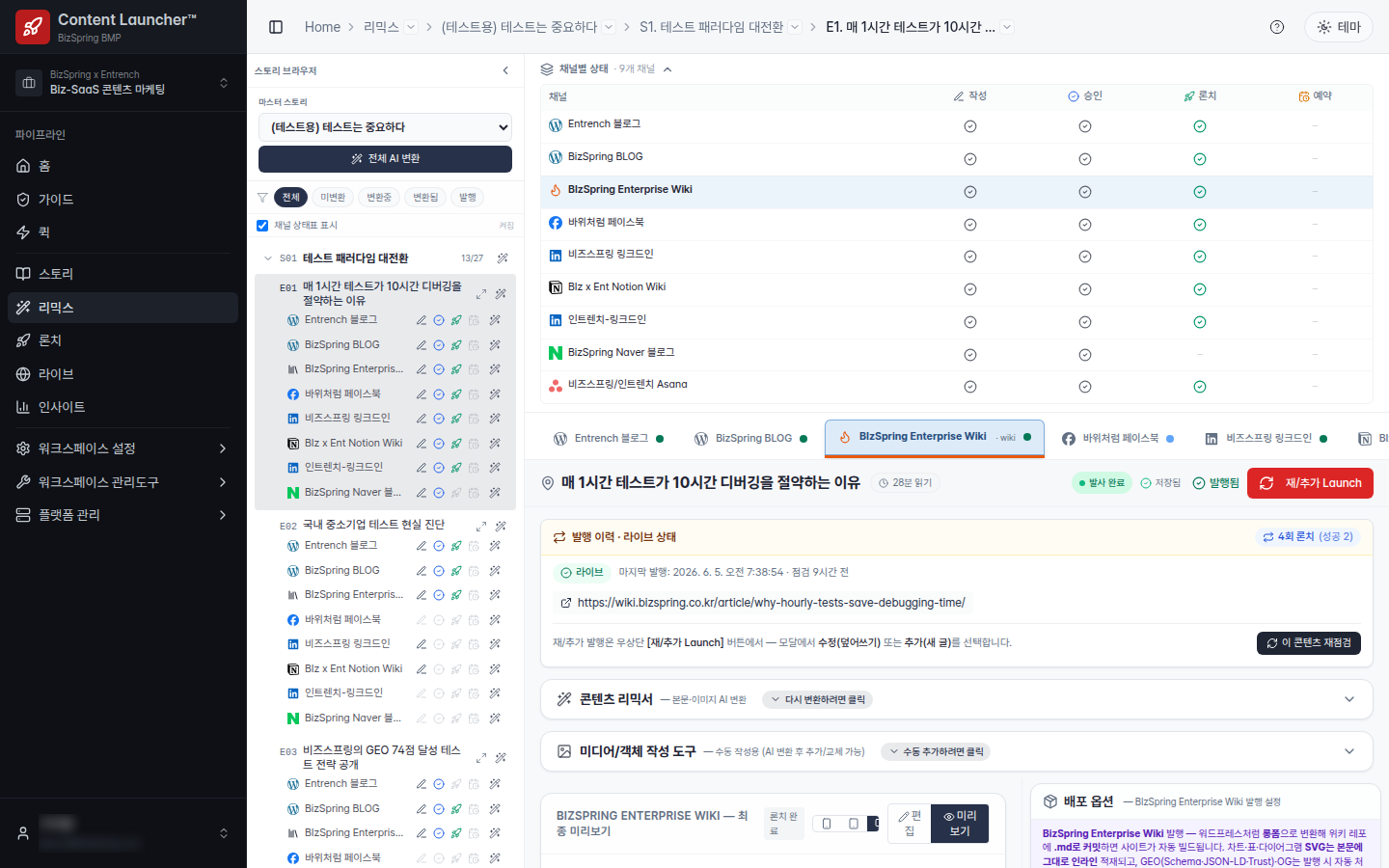Open the help question mark icon
This screenshot has height=868, width=1389.
pos(1277,27)
